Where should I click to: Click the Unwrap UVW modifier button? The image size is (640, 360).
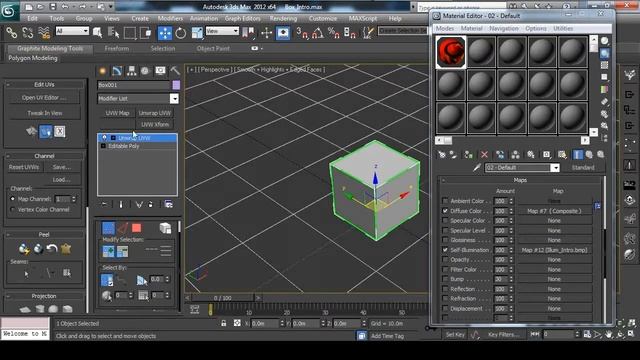coord(155,113)
